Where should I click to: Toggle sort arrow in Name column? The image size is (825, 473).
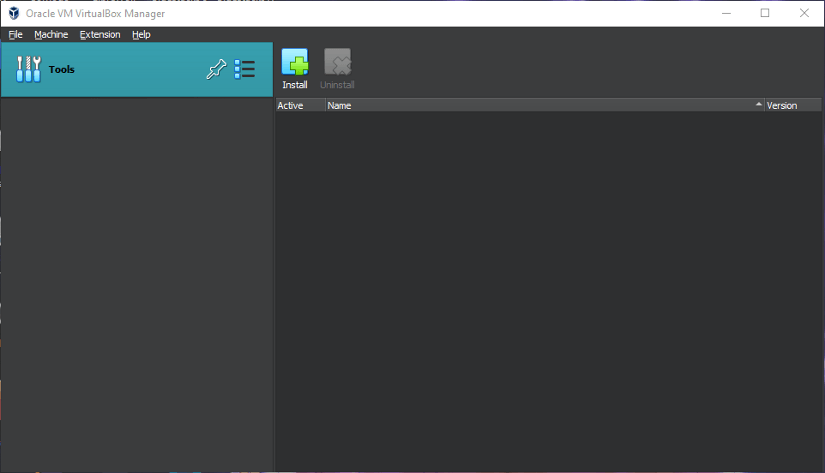click(x=758, y=105)
